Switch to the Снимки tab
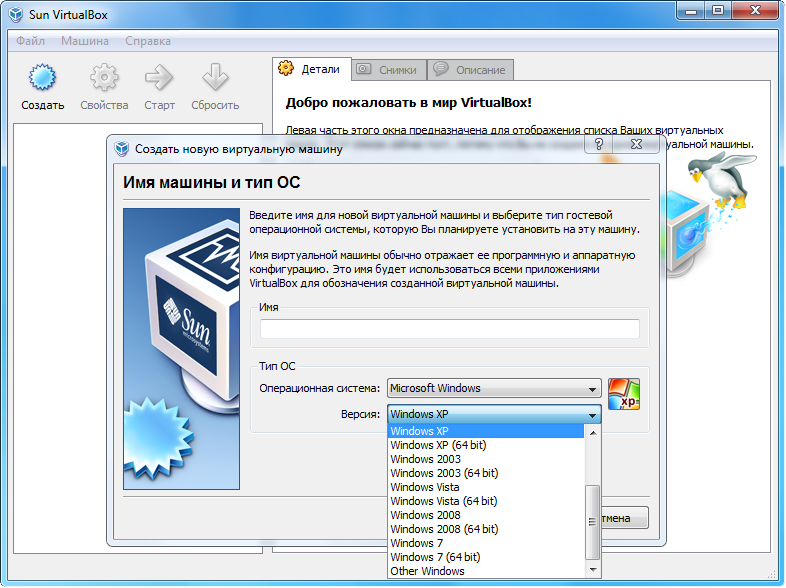The image size is (786, 588). pos(389,70)
